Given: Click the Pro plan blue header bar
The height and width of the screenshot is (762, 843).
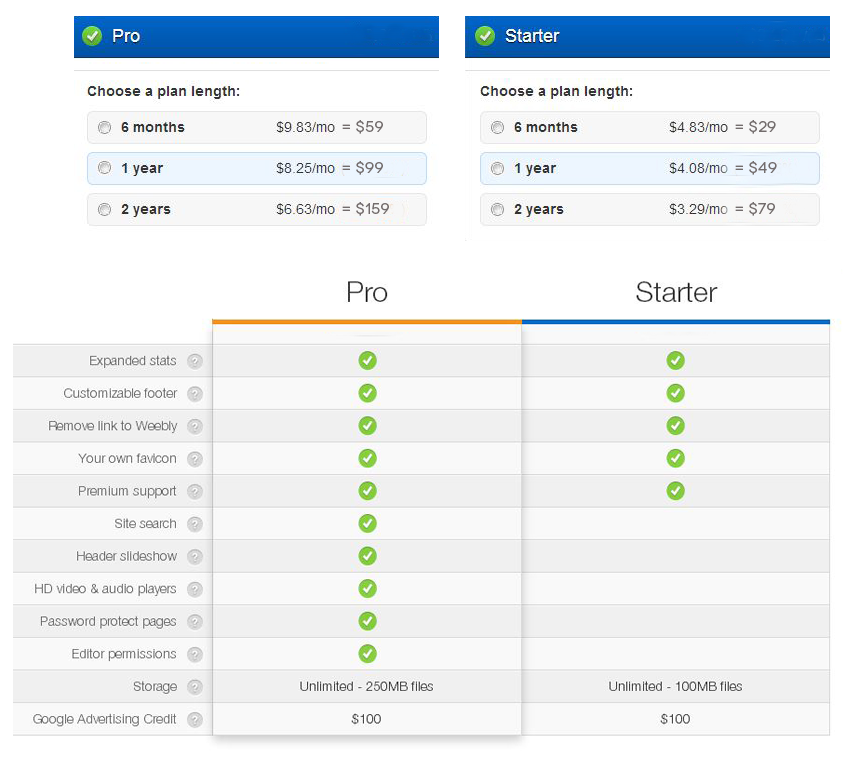Looking at the screenshot, I should (x=256, y=37).
